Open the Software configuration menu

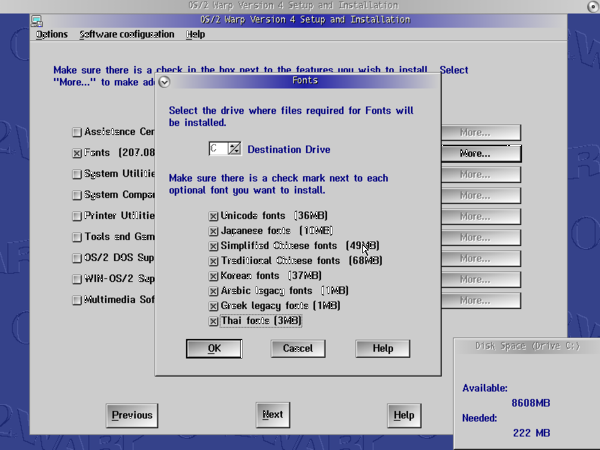[x=127, y=34]
